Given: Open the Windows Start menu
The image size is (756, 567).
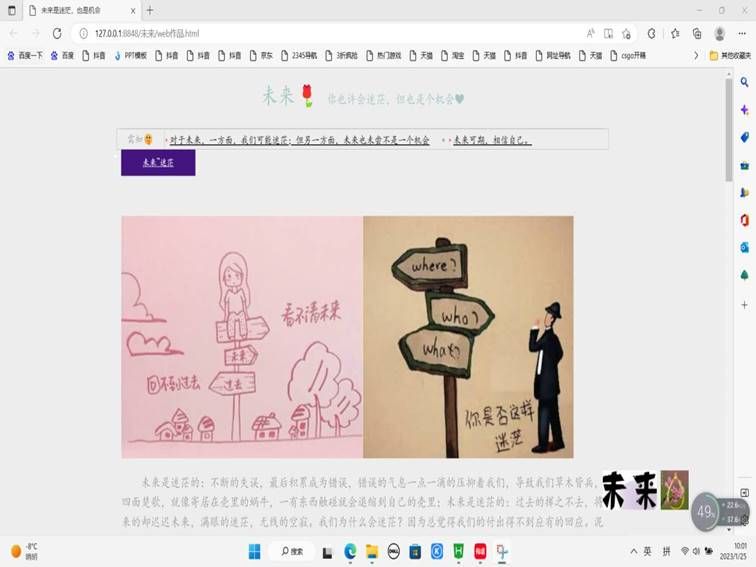Looking at the screenshot, I should coord(254,551).
